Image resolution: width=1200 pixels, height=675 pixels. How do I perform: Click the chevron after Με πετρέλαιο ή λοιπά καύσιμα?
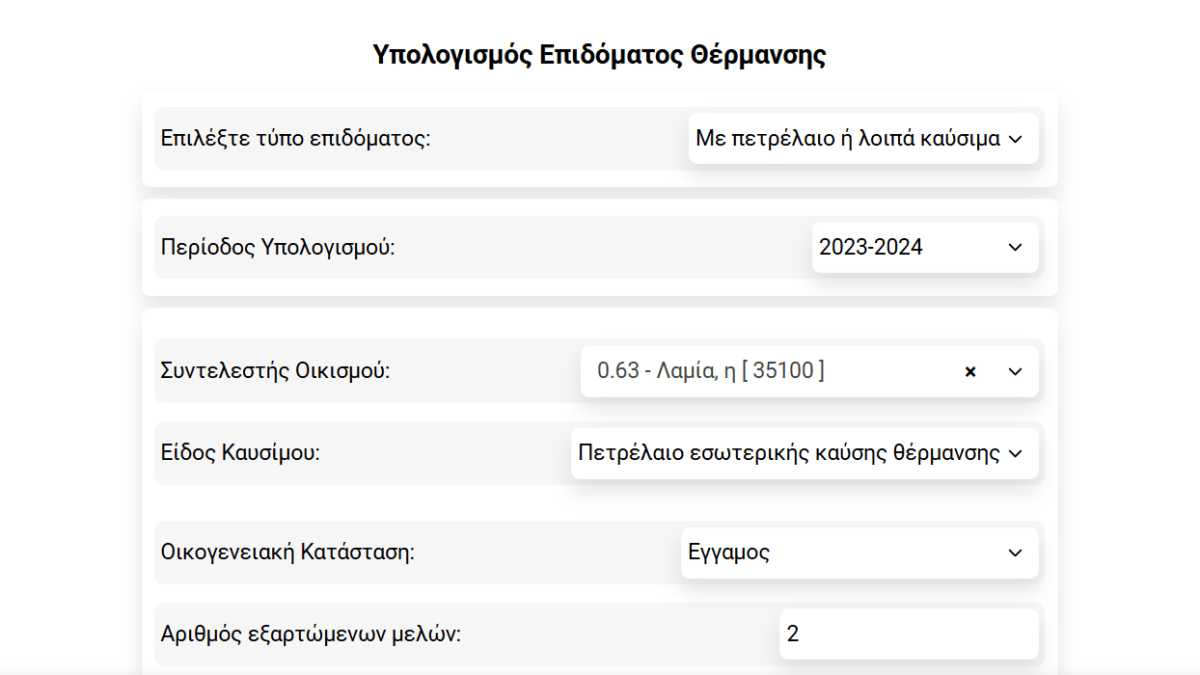click(x=1016, y=139)
